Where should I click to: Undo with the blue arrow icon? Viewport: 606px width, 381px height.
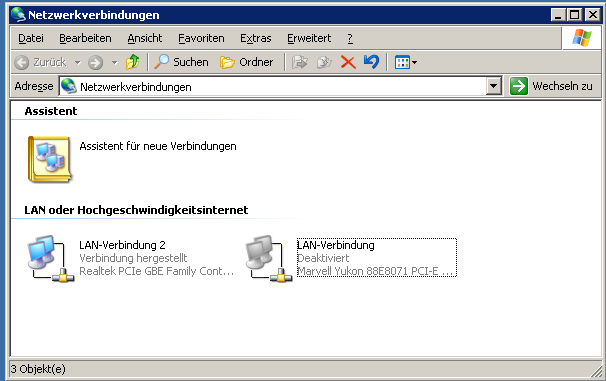click(x=371, y=62)
